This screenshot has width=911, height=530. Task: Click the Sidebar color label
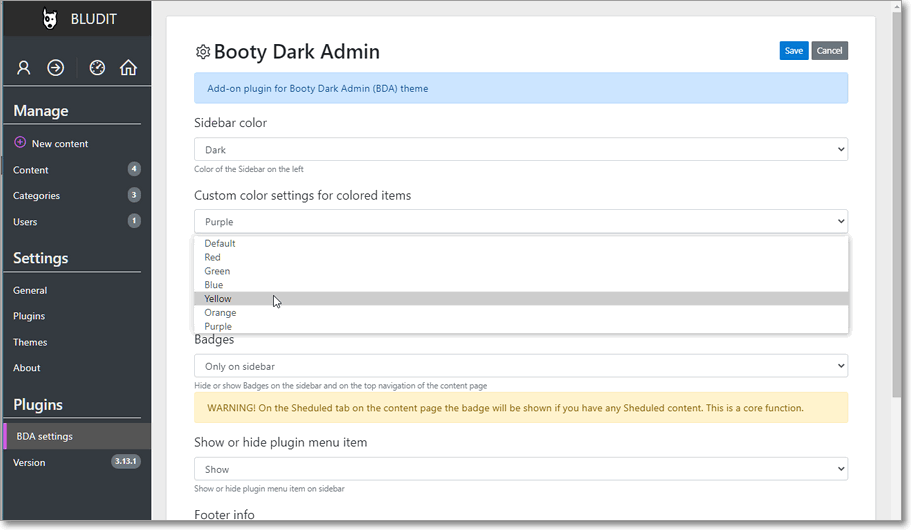(x=231, y=123)
